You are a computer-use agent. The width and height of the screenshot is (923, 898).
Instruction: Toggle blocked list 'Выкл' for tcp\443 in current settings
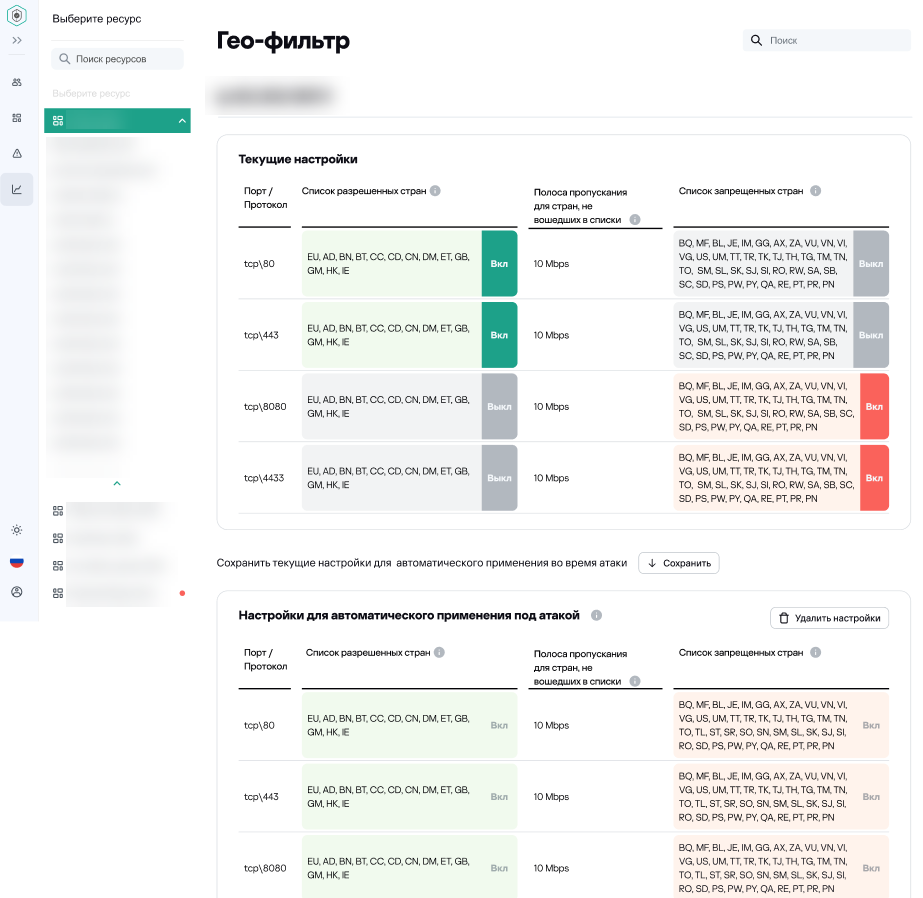(x=871, y=335)
